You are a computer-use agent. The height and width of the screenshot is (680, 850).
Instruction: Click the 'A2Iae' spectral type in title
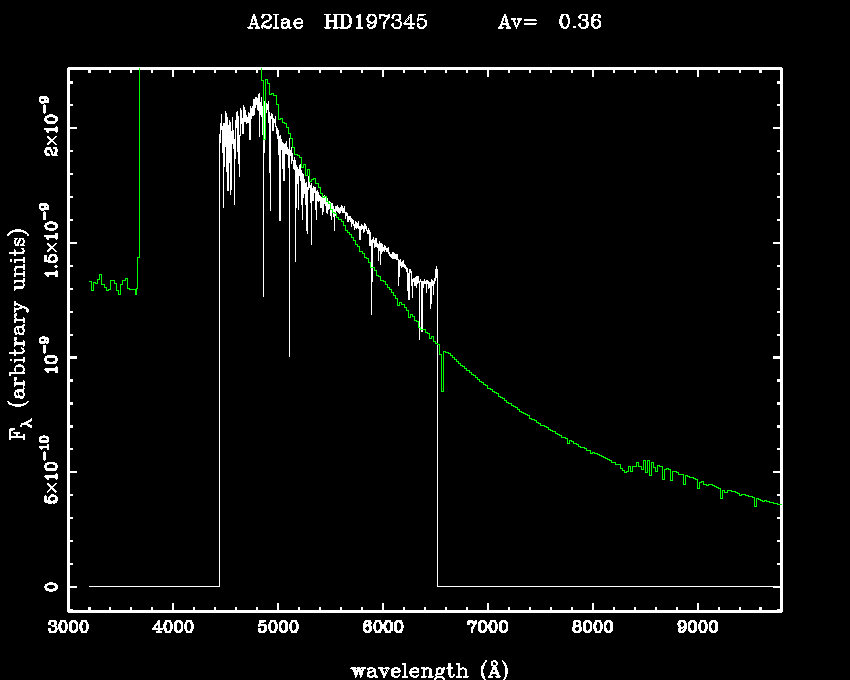point(275,23)
